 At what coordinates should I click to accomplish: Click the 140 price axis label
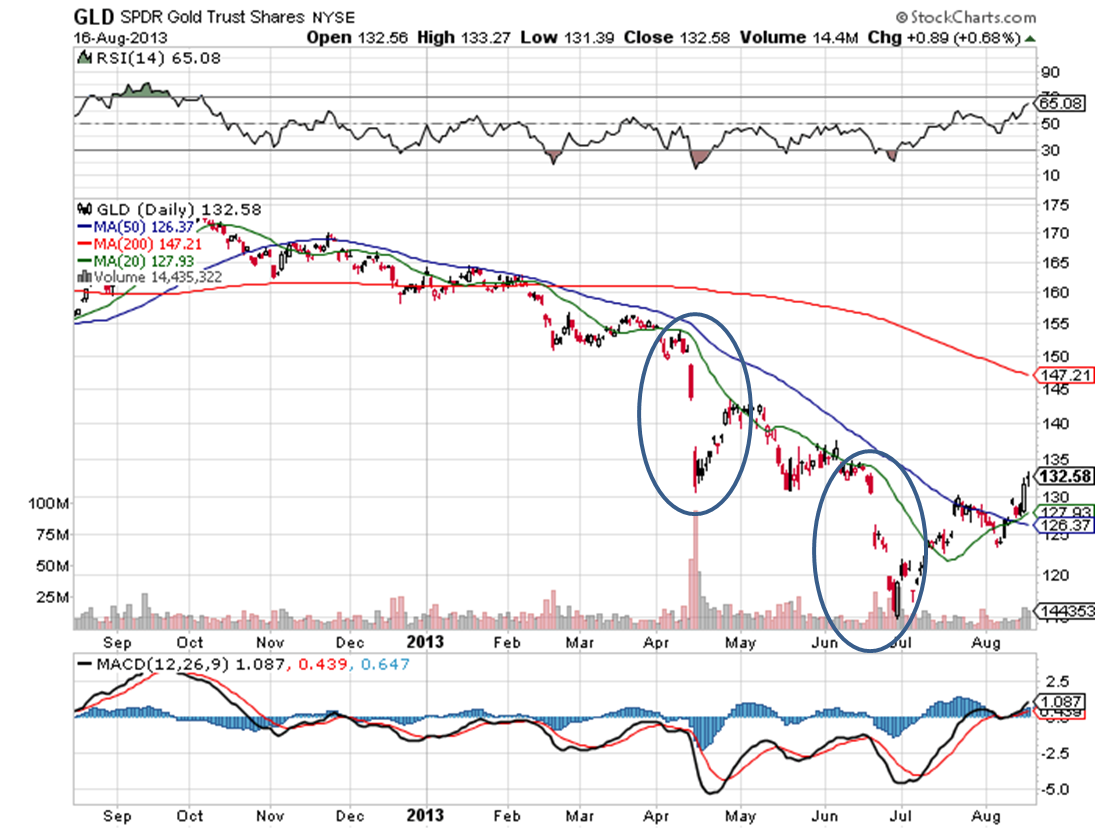pos(1055,424)
